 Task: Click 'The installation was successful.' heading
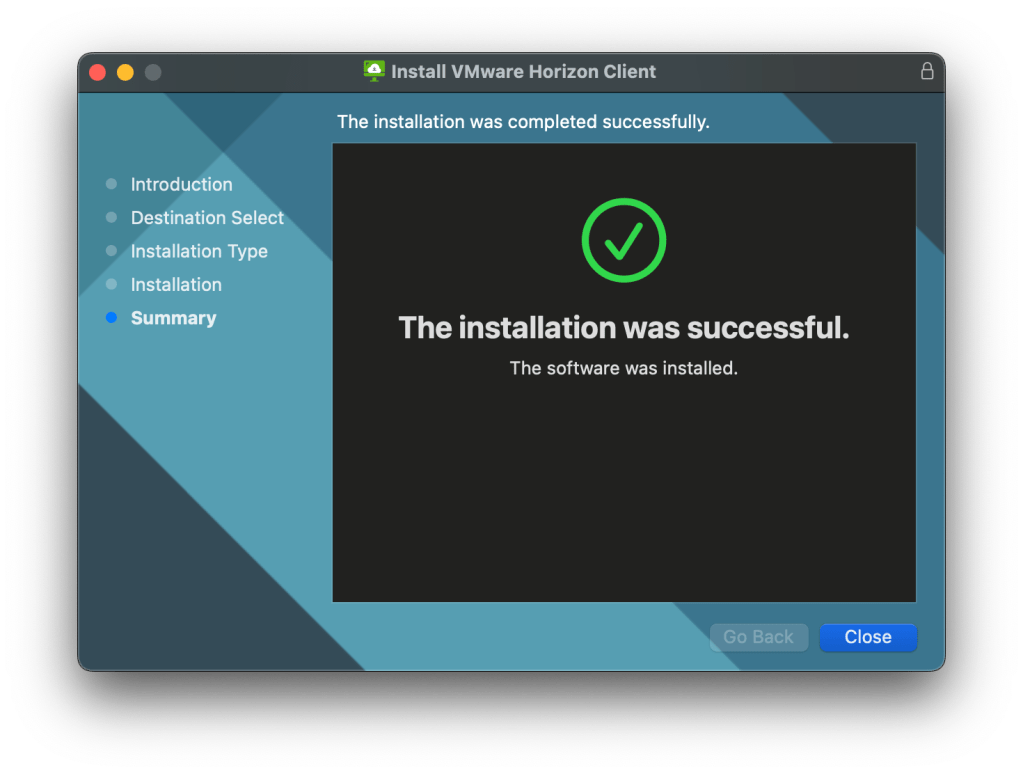pyautogui.click(x=623, y=328)
